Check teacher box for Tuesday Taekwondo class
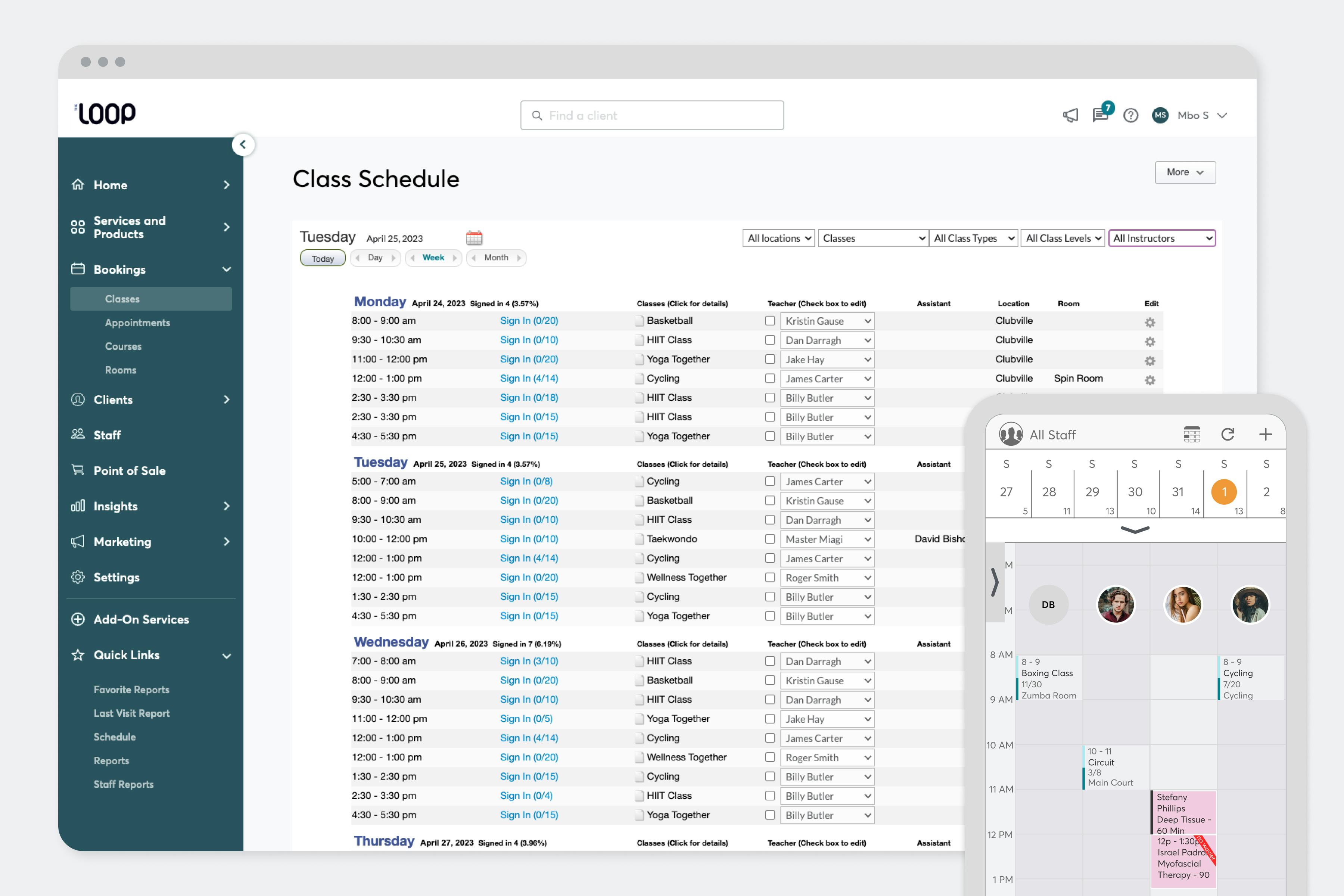 pyautogui.click(x=770, y=539)
